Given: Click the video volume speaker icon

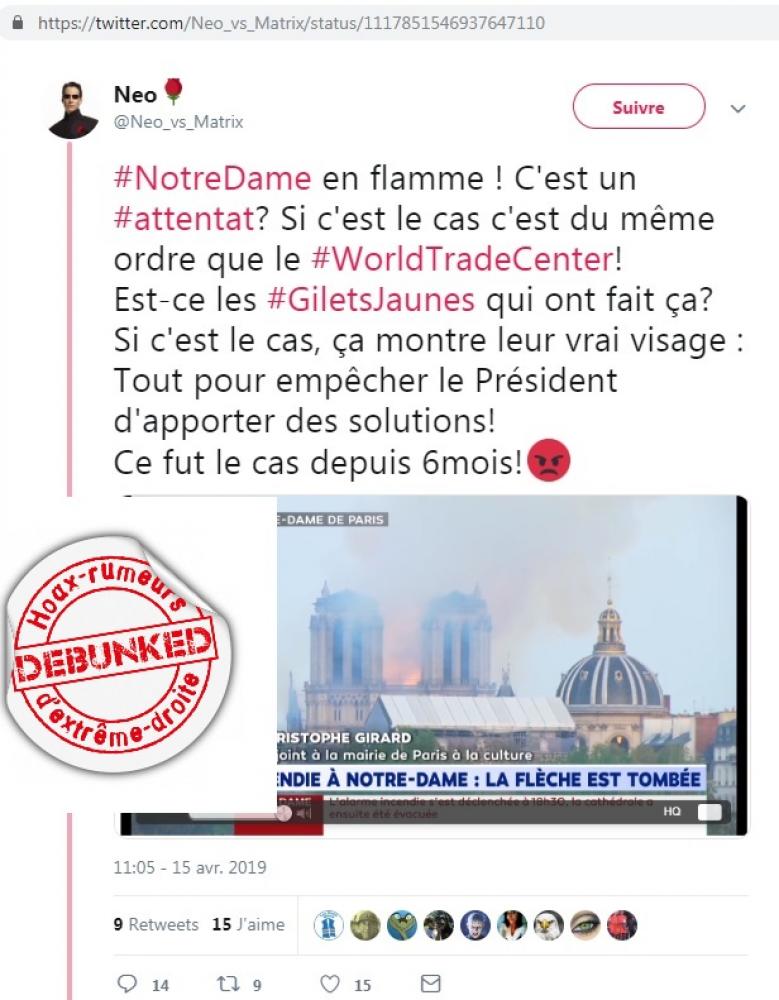Looking at the screenshot, I should 305,813.
